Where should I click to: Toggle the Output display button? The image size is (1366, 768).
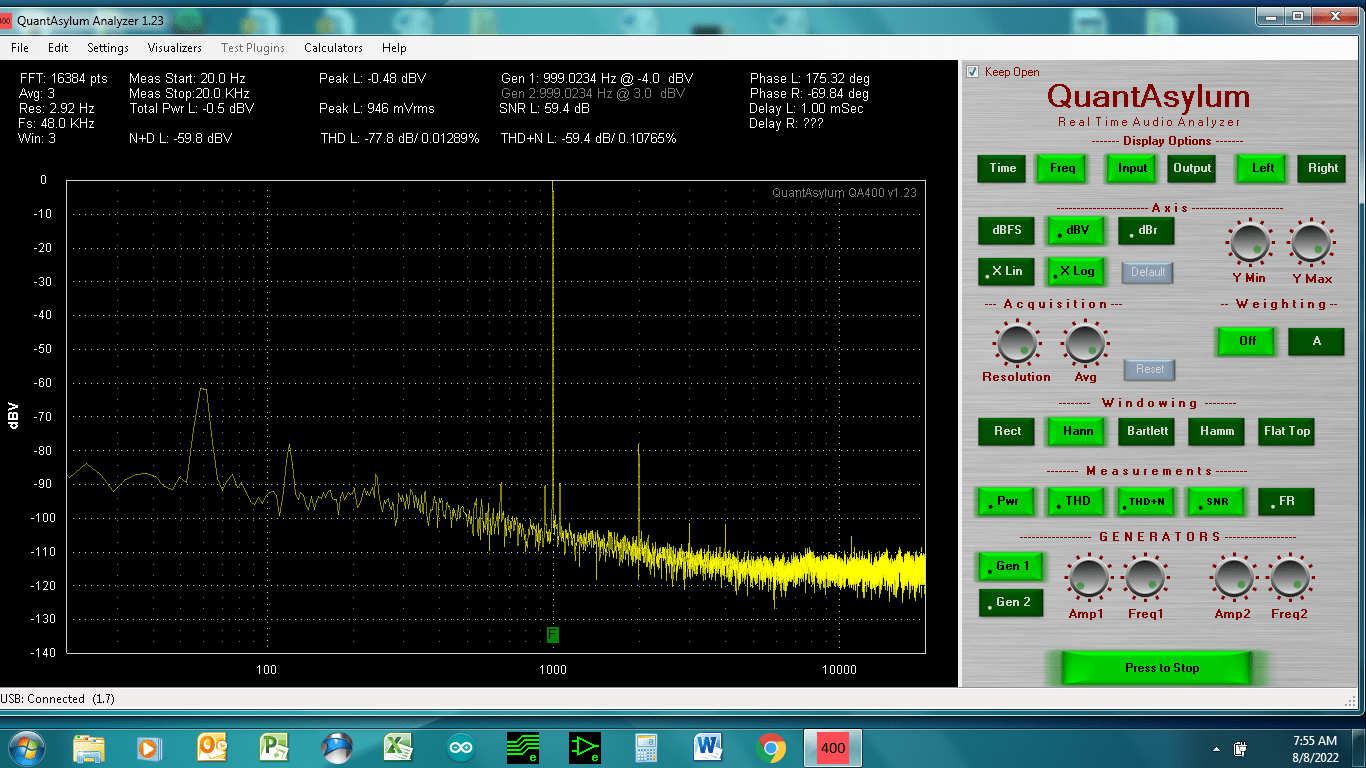tap(1192, 168)
